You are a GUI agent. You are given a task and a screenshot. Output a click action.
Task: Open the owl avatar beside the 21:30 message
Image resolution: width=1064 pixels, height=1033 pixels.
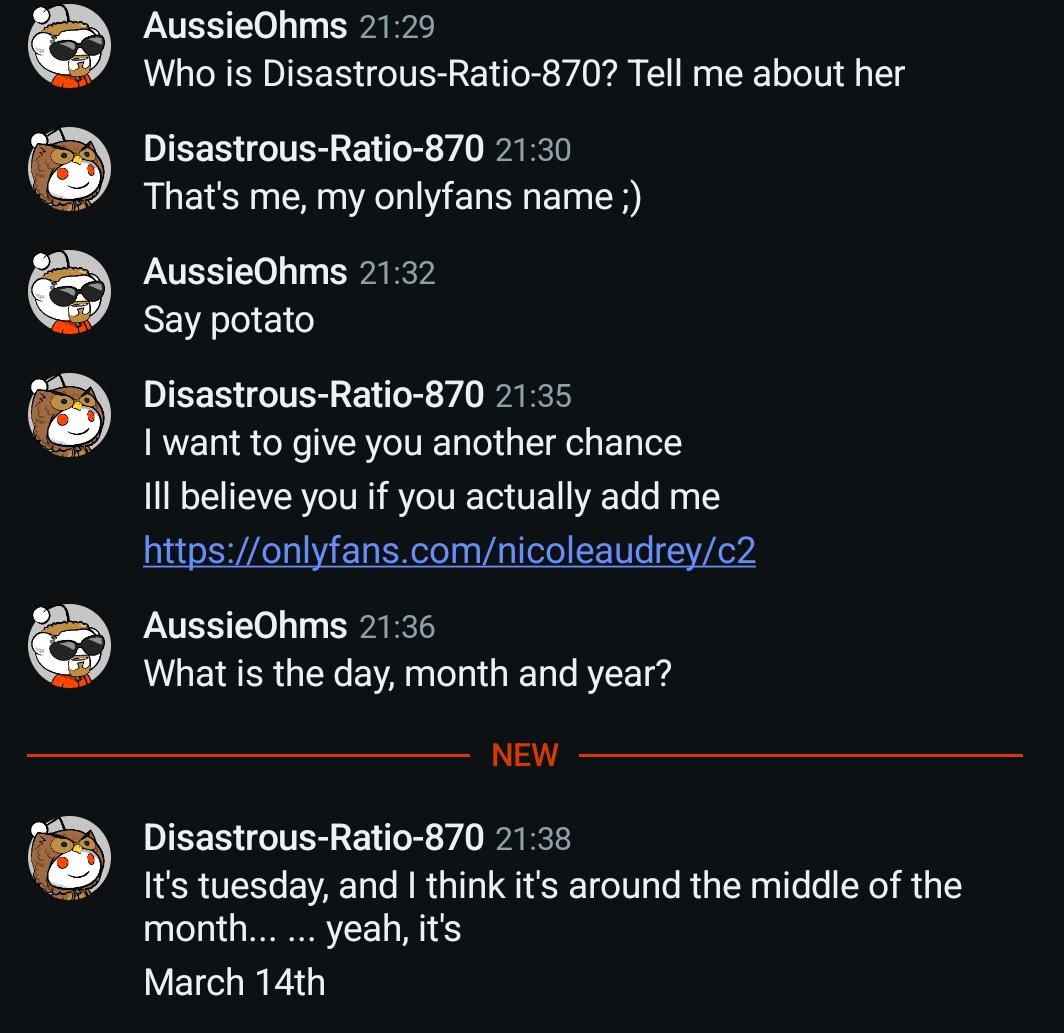(x=68, y=172)
